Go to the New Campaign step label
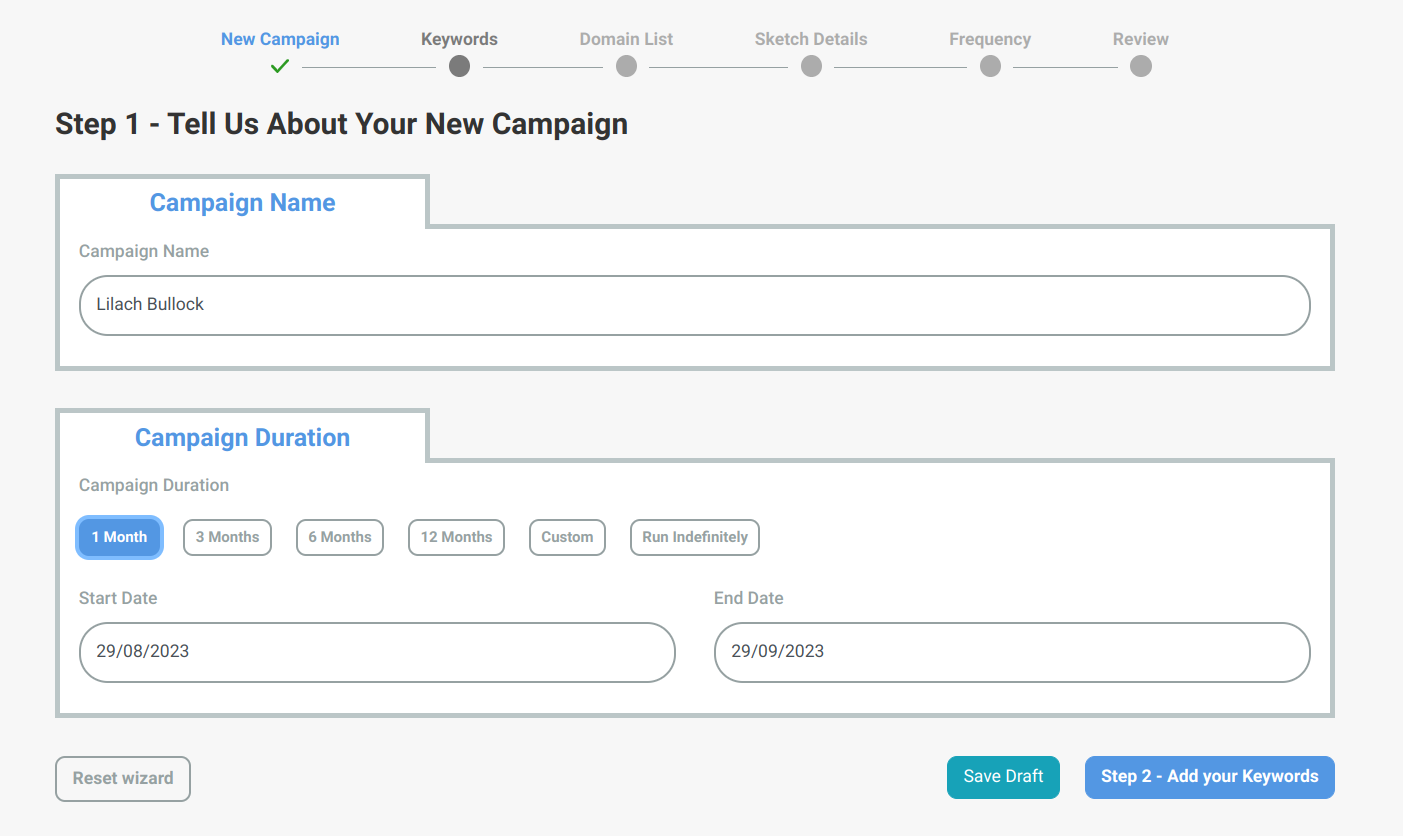1403x836 pixels. (280, 40)
